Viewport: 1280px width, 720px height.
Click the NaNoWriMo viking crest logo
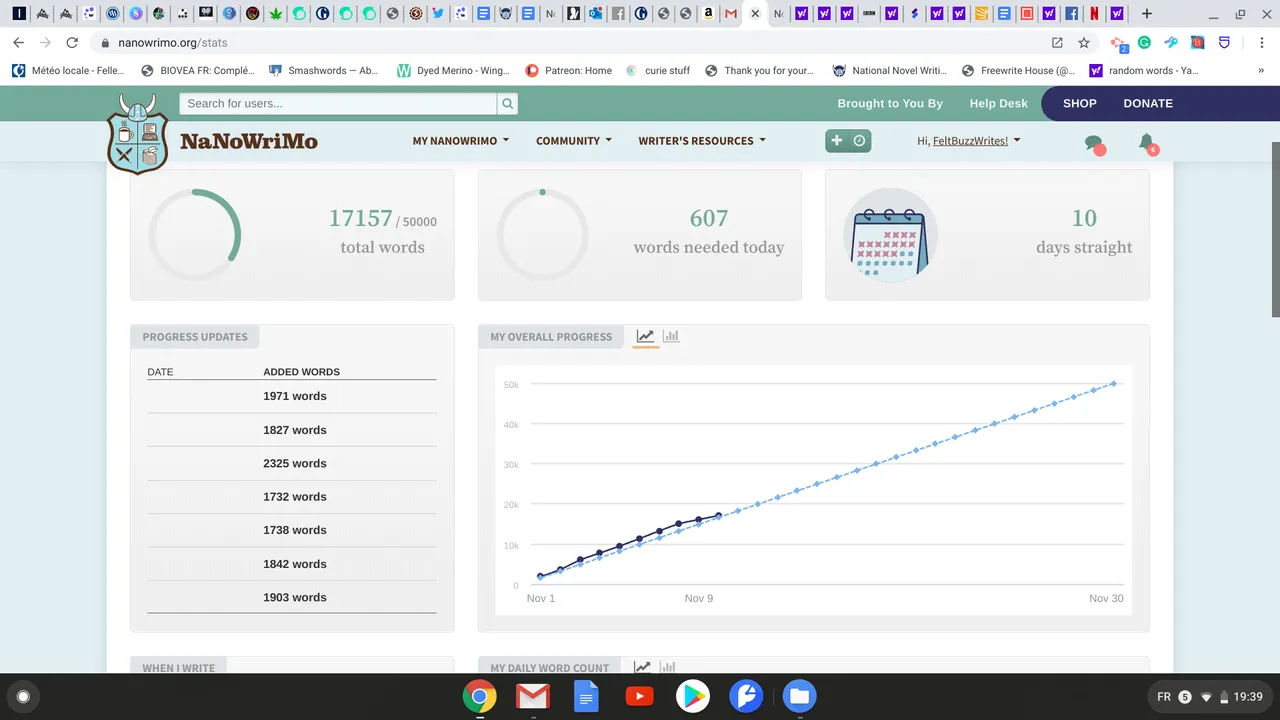coord(137,134)
